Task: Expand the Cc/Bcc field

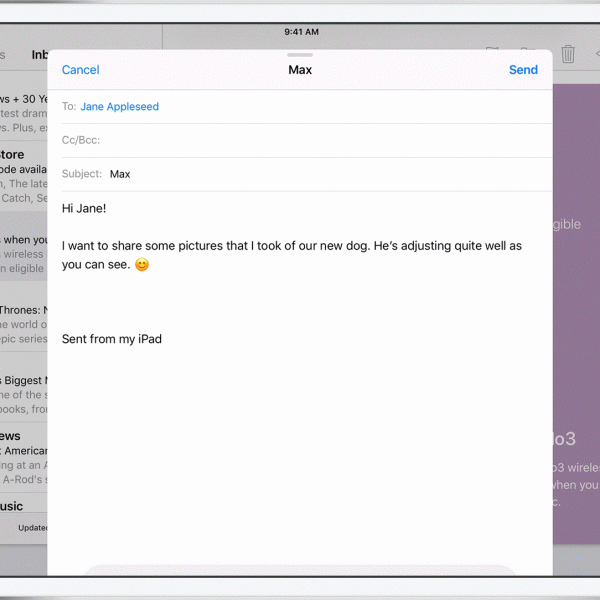Action: [x=307, y=140]
